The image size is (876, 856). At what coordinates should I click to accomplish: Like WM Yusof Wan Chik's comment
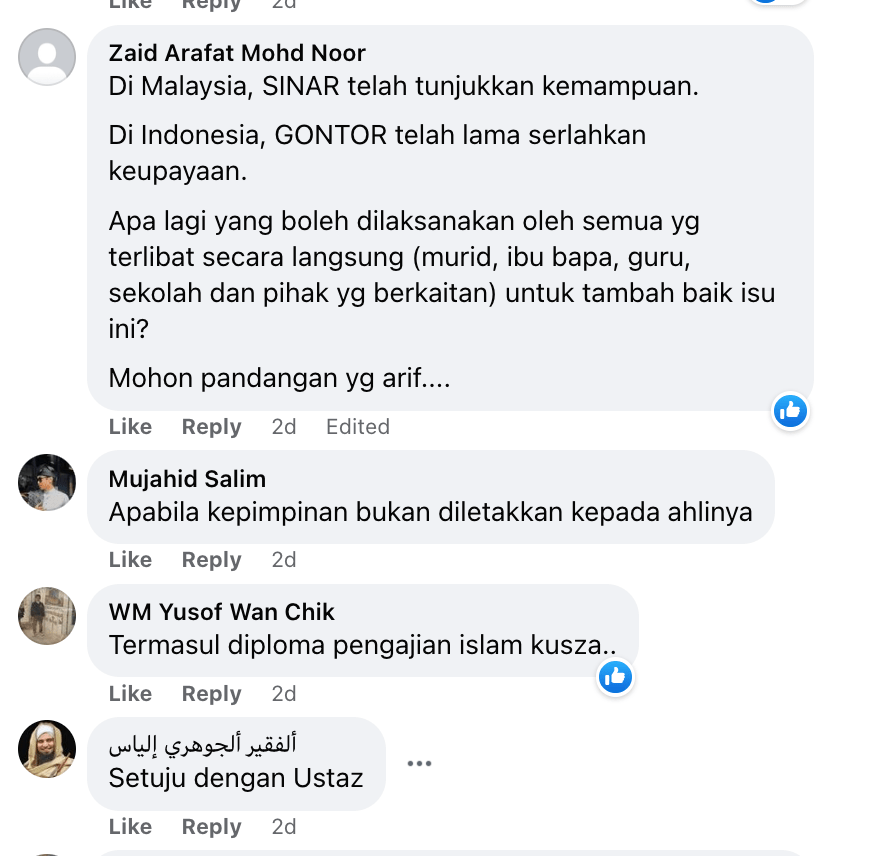(130, 693)
